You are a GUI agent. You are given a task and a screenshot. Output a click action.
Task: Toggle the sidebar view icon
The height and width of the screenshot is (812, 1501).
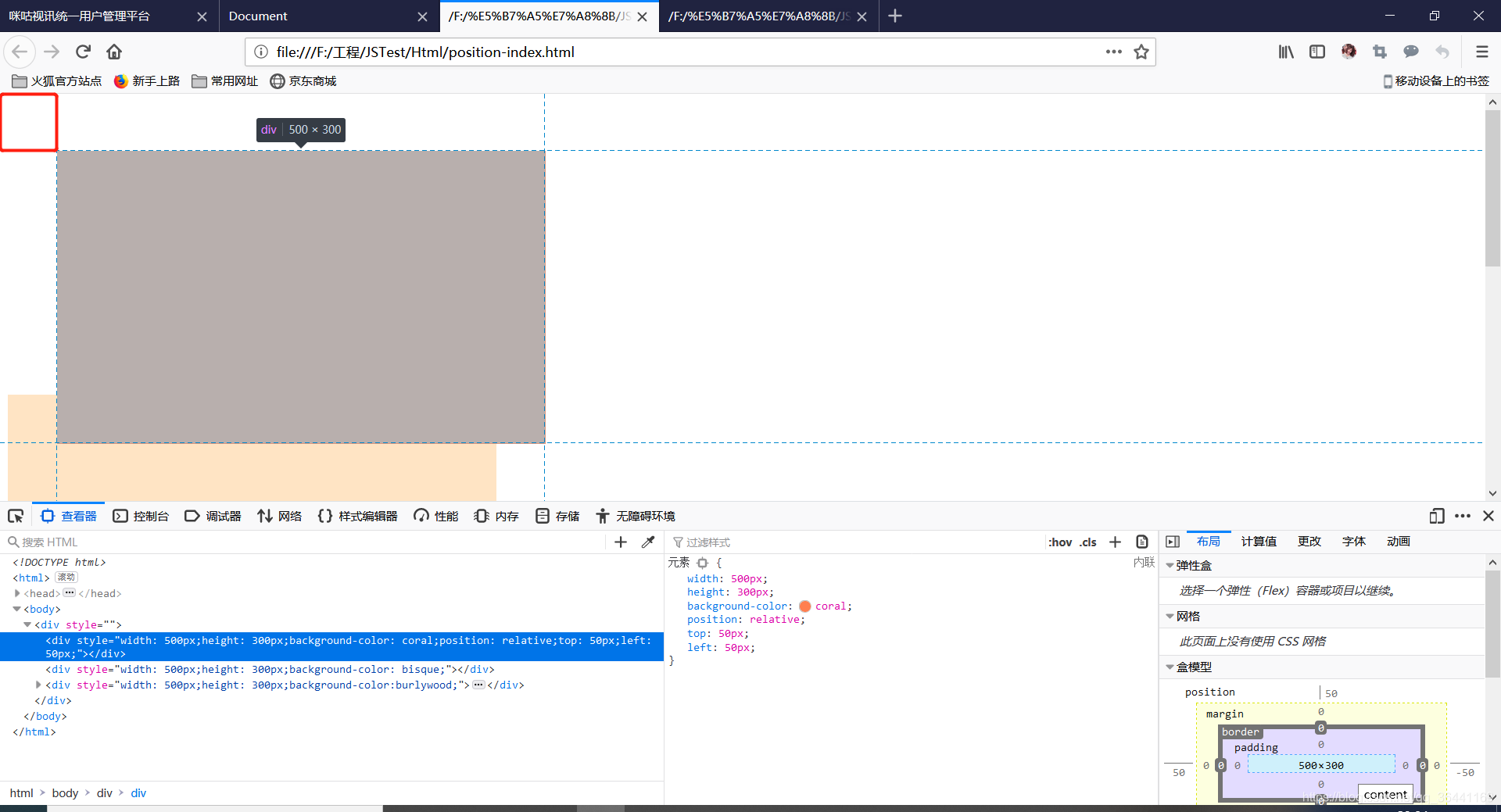pos(1317,52)
